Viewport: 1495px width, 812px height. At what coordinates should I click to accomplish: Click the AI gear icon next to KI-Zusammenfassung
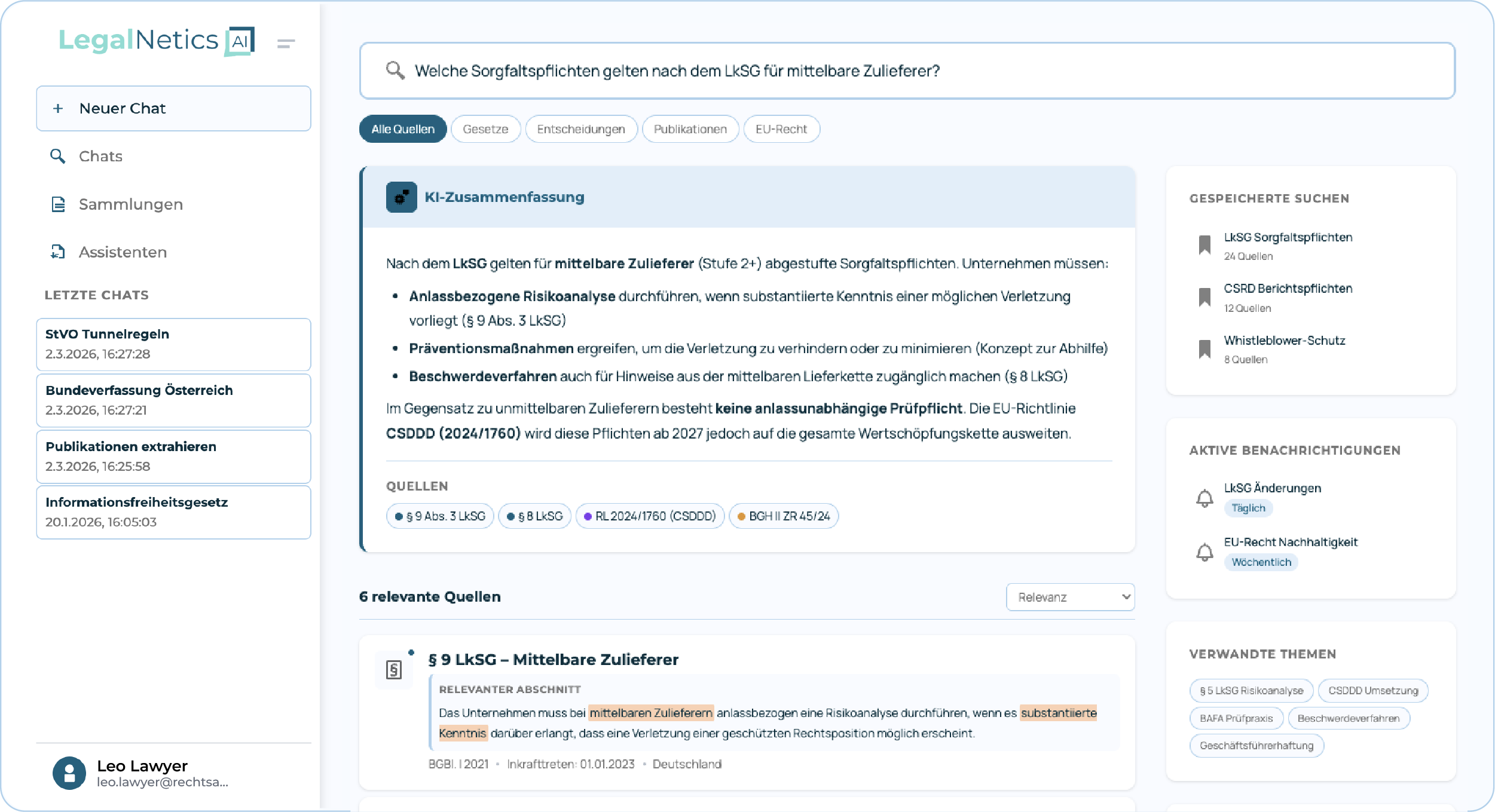pyautogui.click(x=400, y=197)
